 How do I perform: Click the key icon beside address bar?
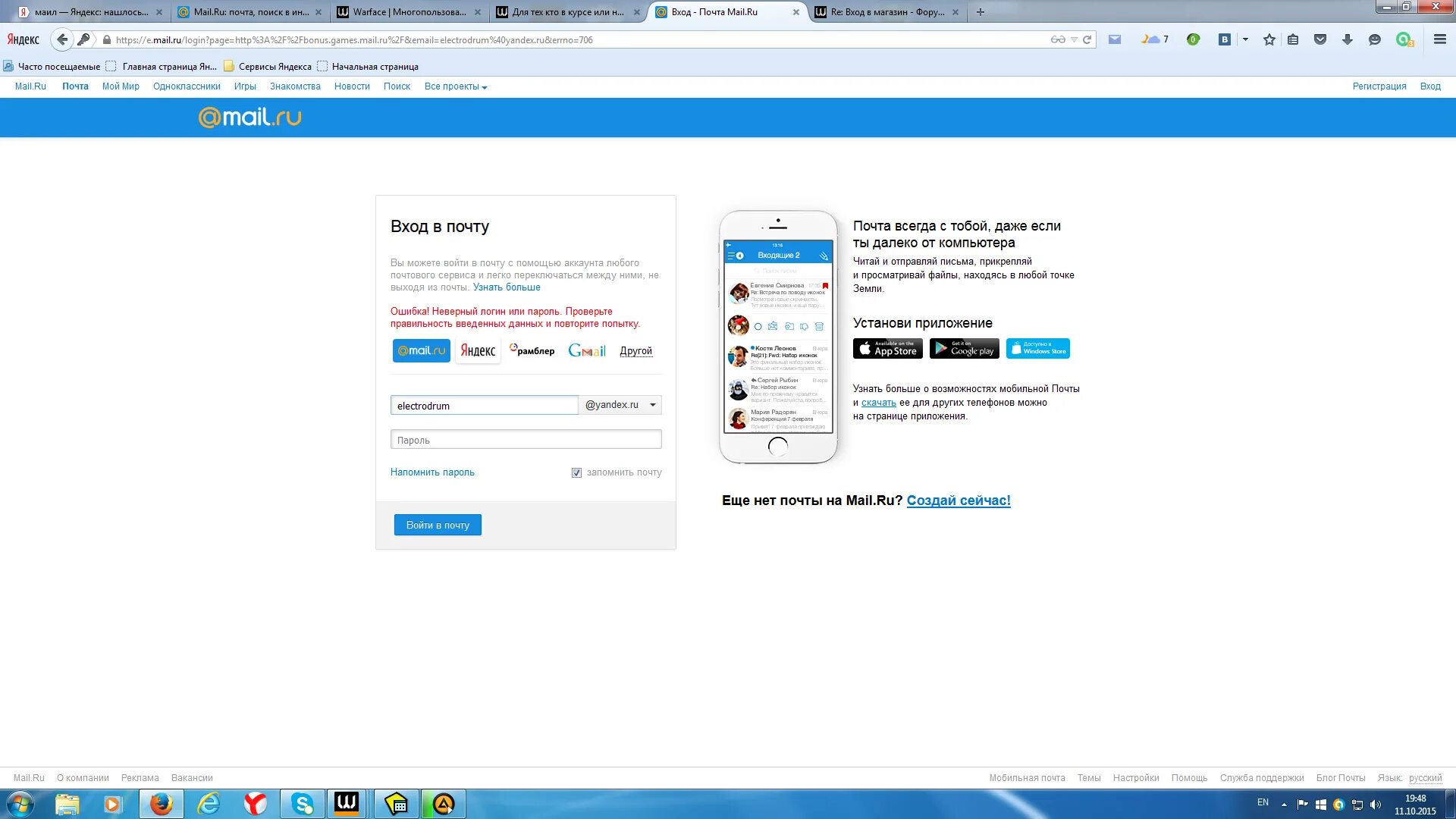(x=84, y=39)
